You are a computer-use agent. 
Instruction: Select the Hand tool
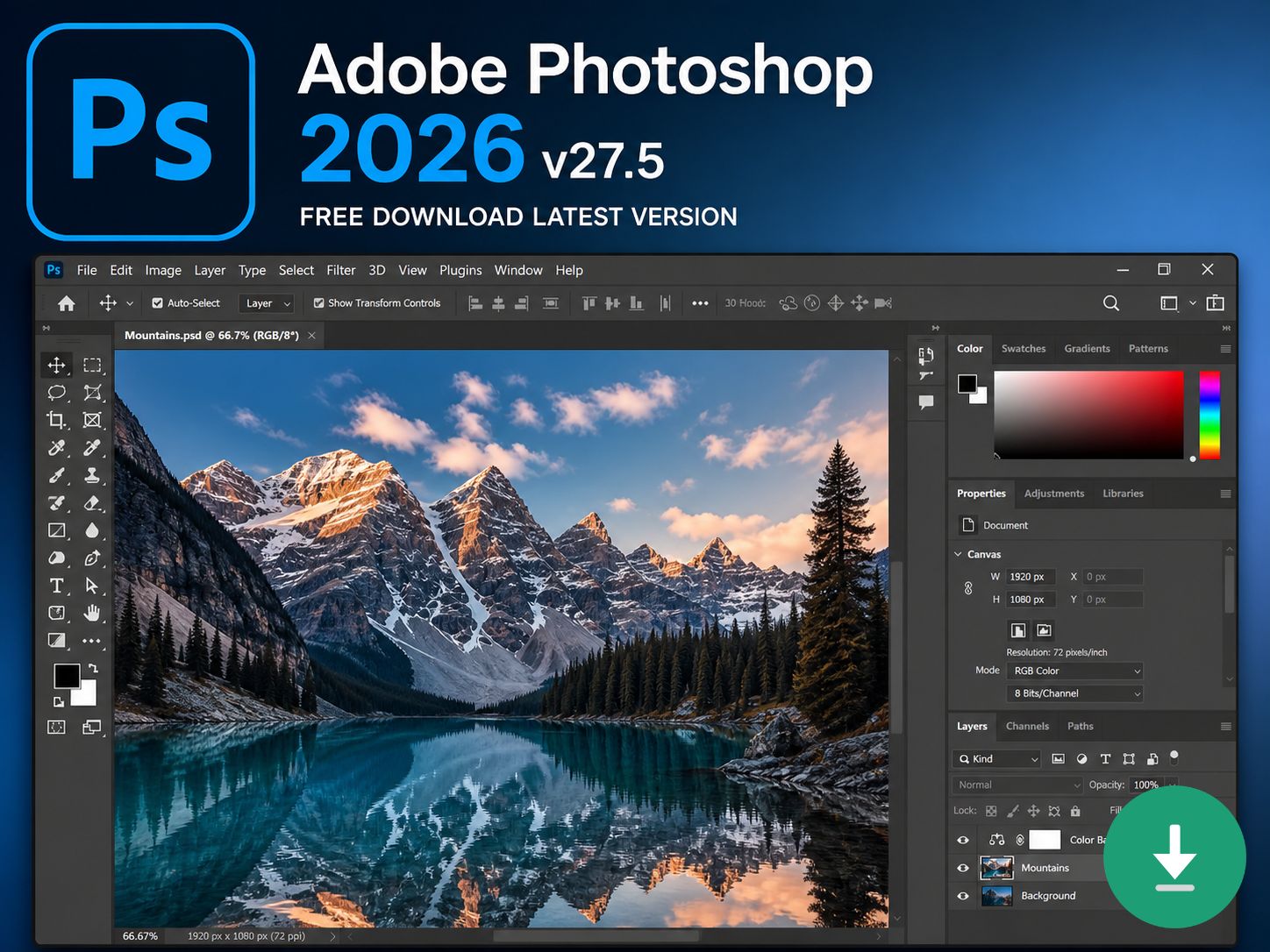(92, 613)
